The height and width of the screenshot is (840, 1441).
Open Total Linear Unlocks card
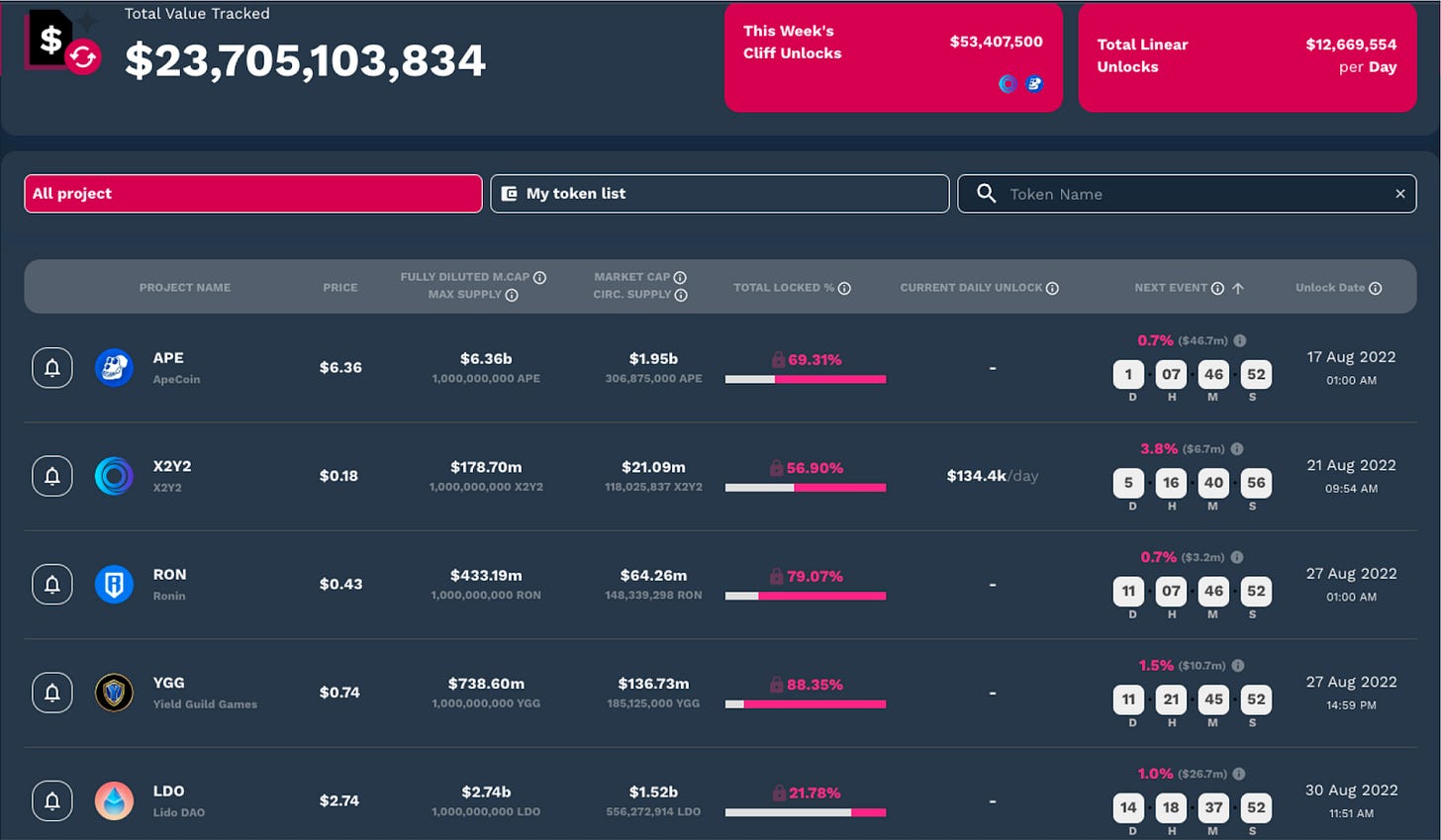(x=1247, y=57)
